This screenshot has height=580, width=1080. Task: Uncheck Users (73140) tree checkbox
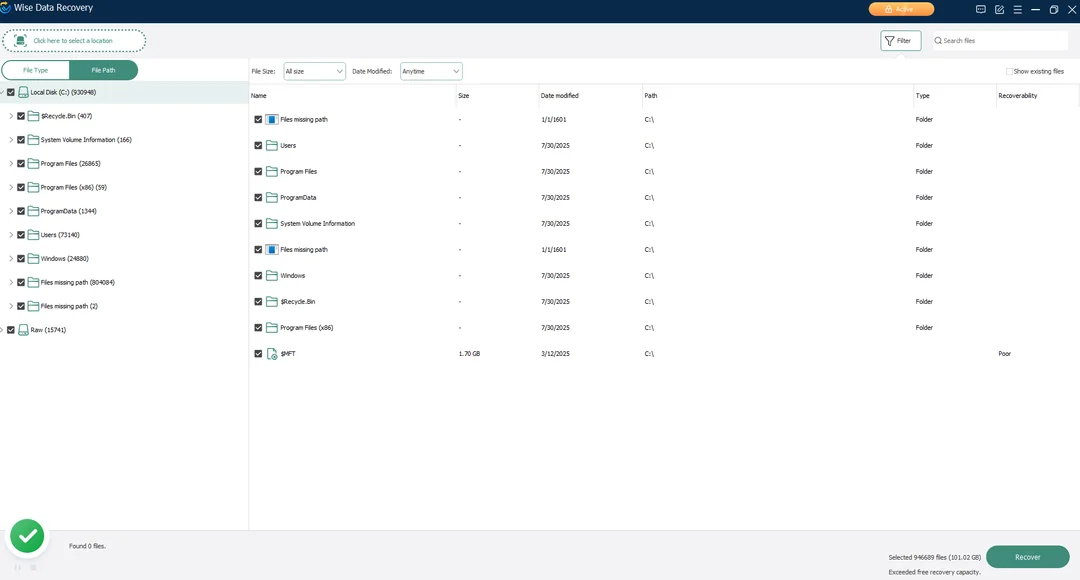pos(21,235)
